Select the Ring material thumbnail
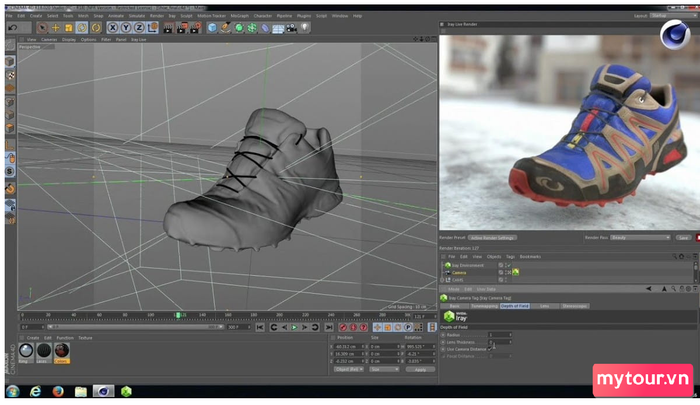This screenshot has width=700, height=405. (26, 351)
